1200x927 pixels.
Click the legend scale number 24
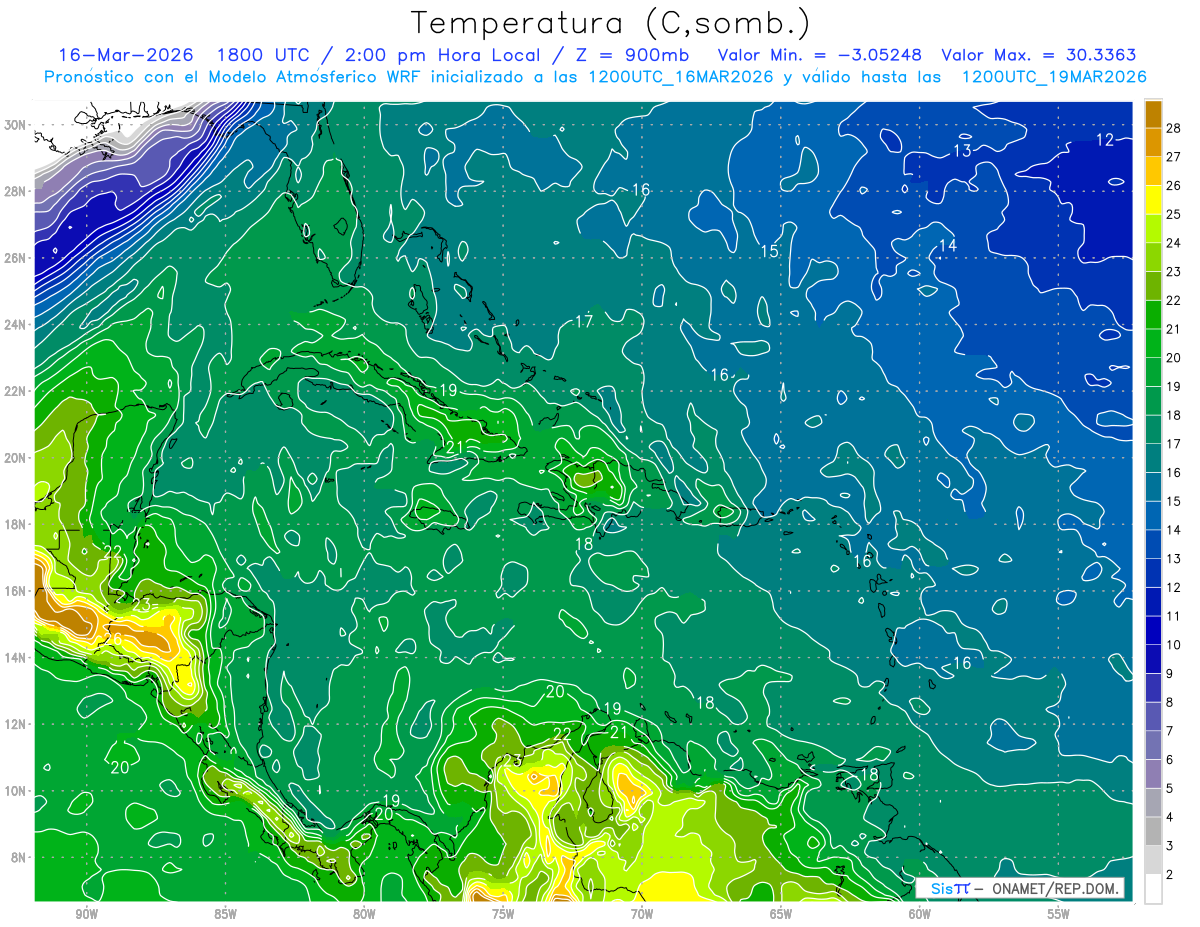click(1175, 243)
